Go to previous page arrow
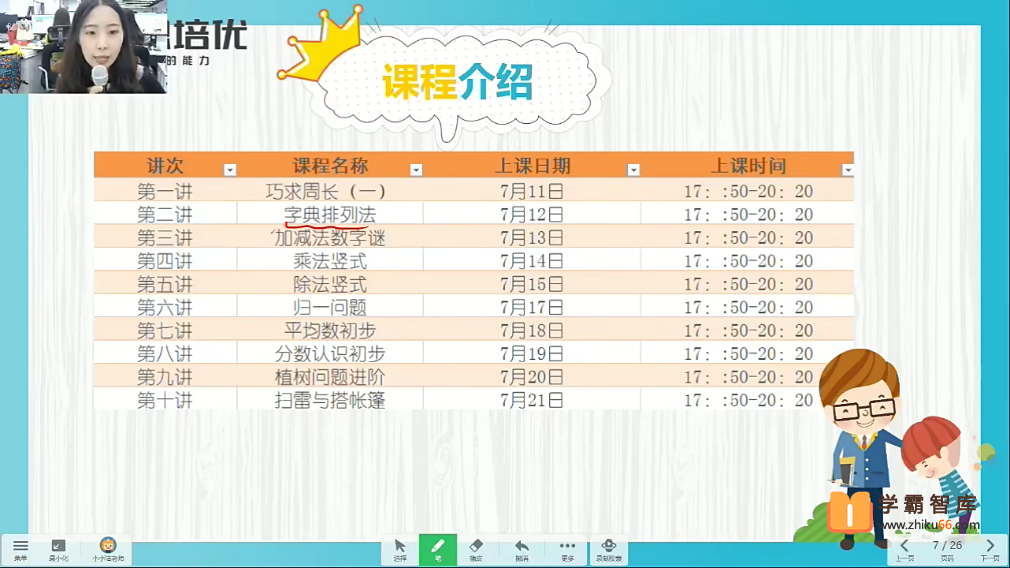The width and height of the screenshot is (1010, 568). tap(904, 550)
